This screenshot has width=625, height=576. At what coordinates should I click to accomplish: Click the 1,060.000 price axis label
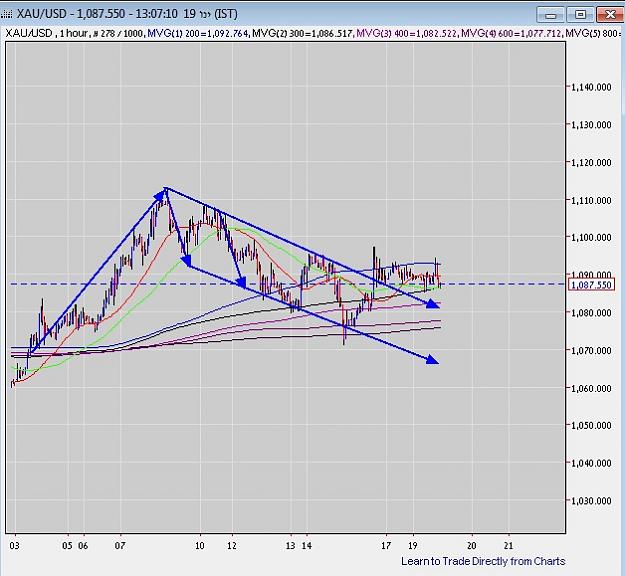pyautogui.click(x=591, y=388)
